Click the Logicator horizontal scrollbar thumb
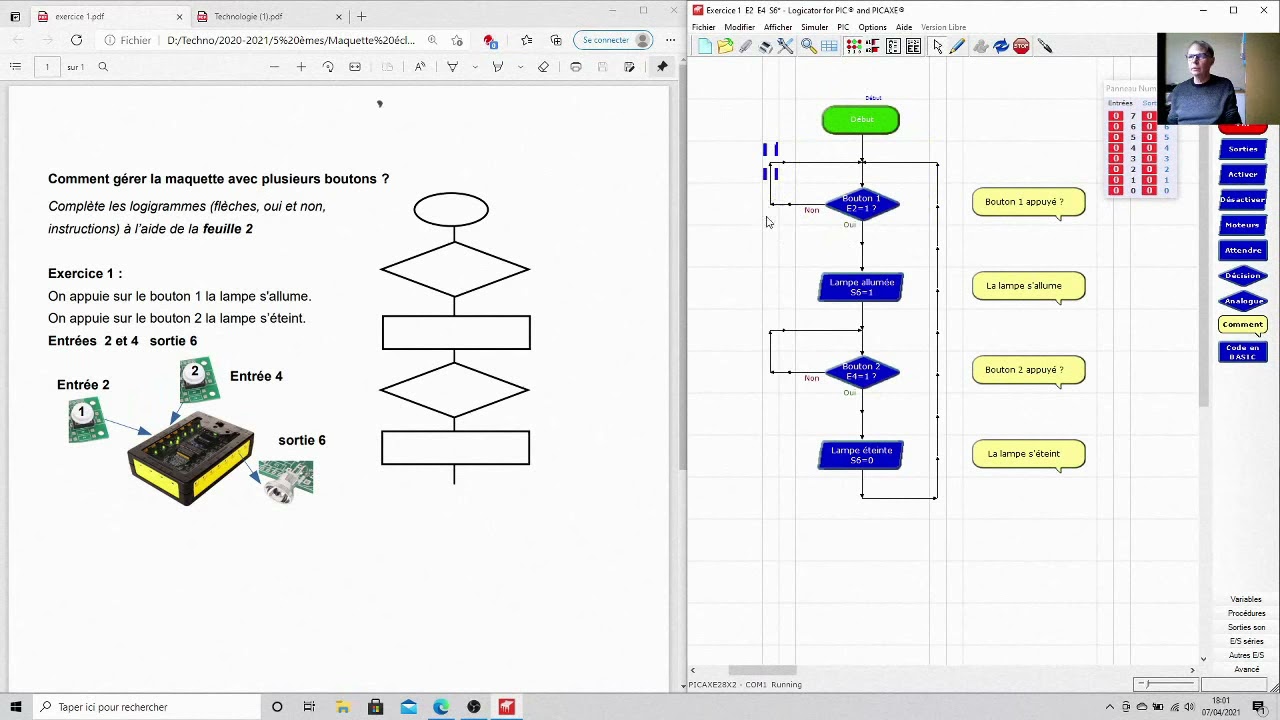This screenshot has height=720, width=1280. pos(762,670)
